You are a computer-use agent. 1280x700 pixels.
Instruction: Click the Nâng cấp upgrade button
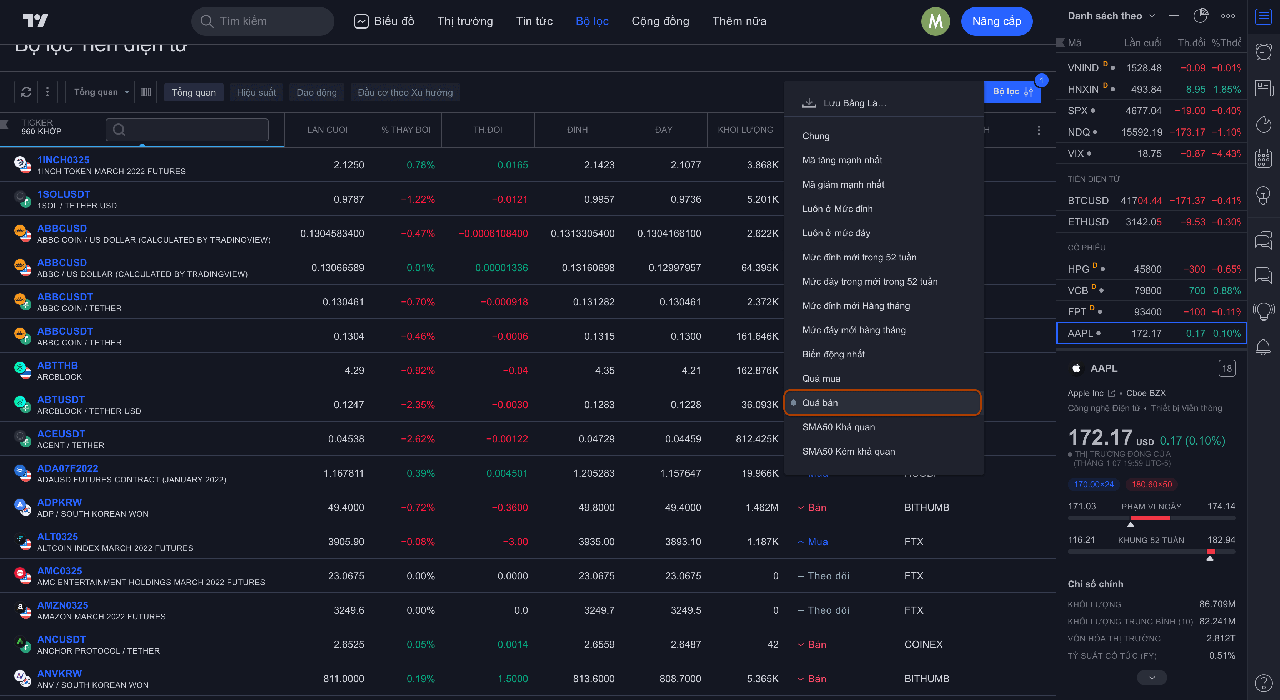pyautogui.click(x=996, y=21)
